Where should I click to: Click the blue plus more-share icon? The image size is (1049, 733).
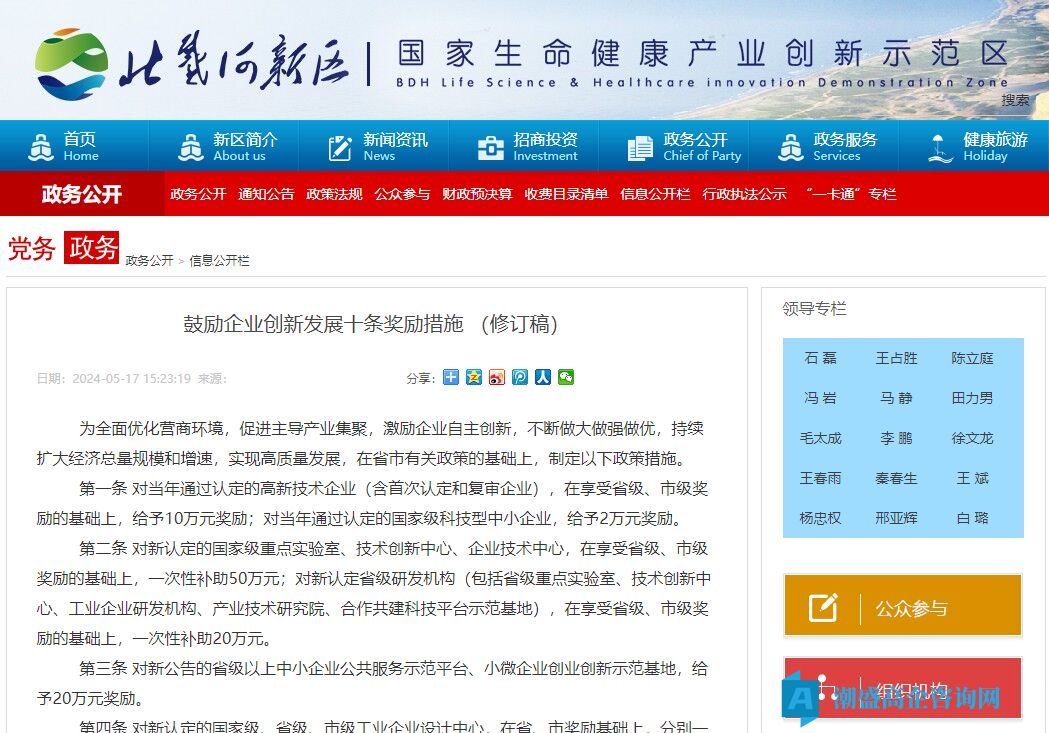click(x=451, y=377)
